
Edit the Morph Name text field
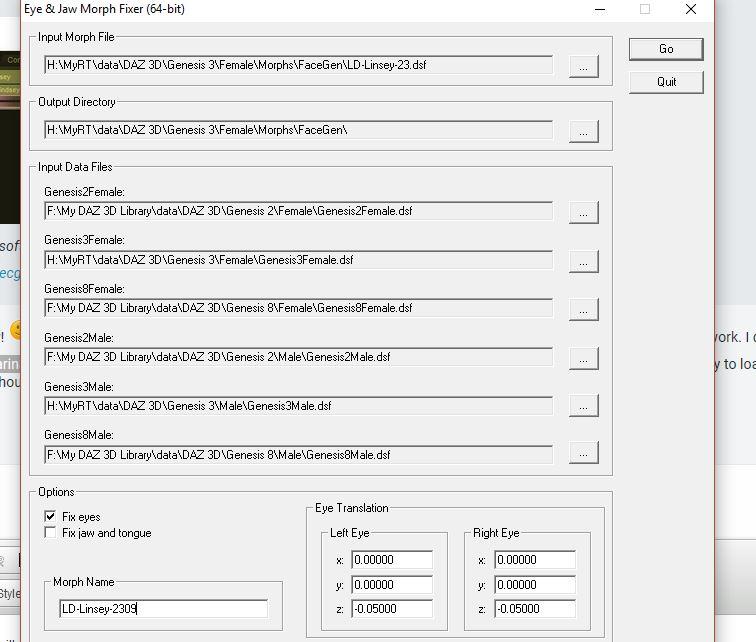[x=163, y=609]
